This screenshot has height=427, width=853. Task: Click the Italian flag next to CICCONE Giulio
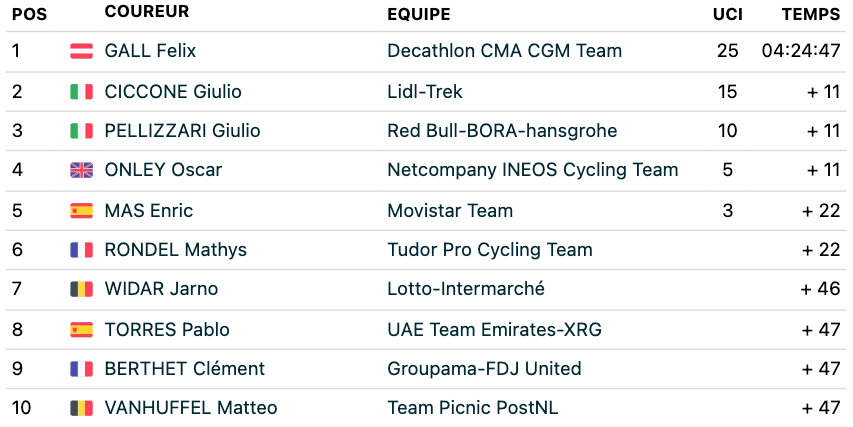tap(82, 91)
